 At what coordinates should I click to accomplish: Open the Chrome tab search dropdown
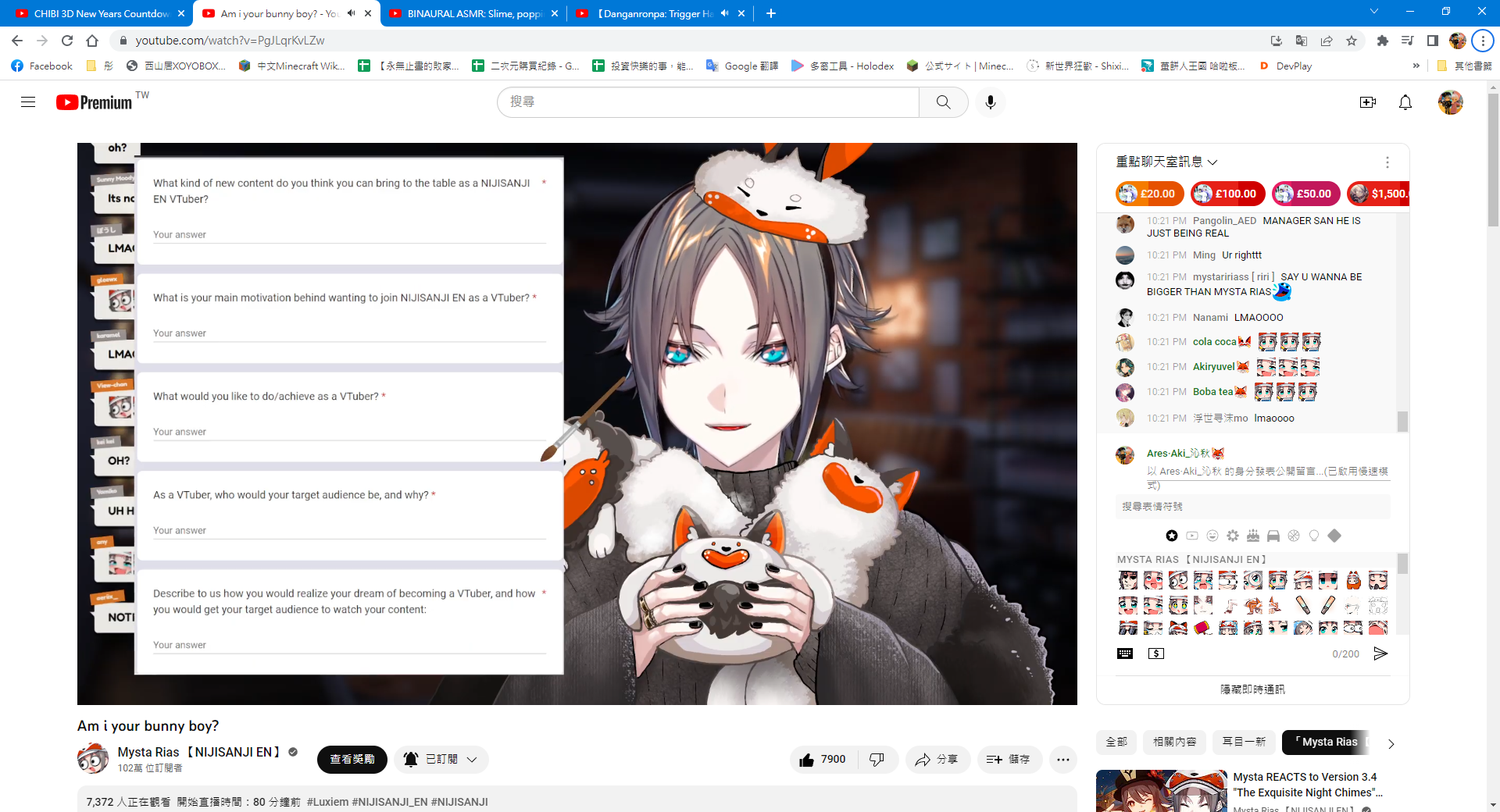coord(1373,12)
